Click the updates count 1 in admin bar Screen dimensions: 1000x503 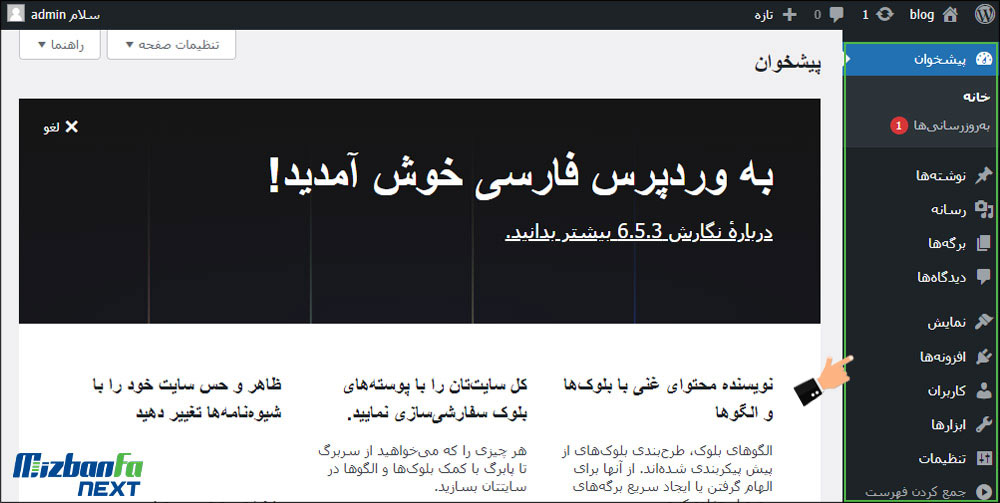point(865,14)
